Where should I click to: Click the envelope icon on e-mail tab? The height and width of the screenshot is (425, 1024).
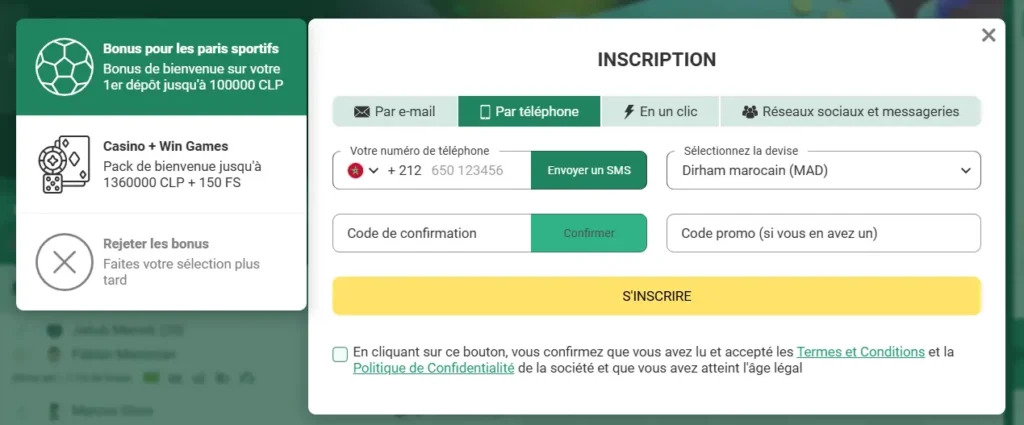(x=362, y=112)
